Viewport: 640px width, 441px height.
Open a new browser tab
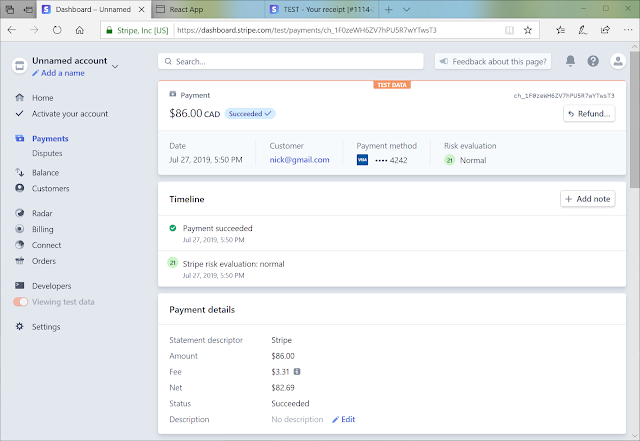(389, 9)
